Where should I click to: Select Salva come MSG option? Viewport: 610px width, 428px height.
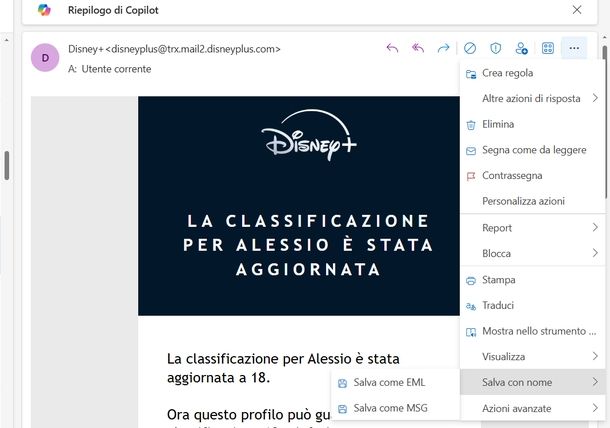pyautogui.click(x=392, y=409)
